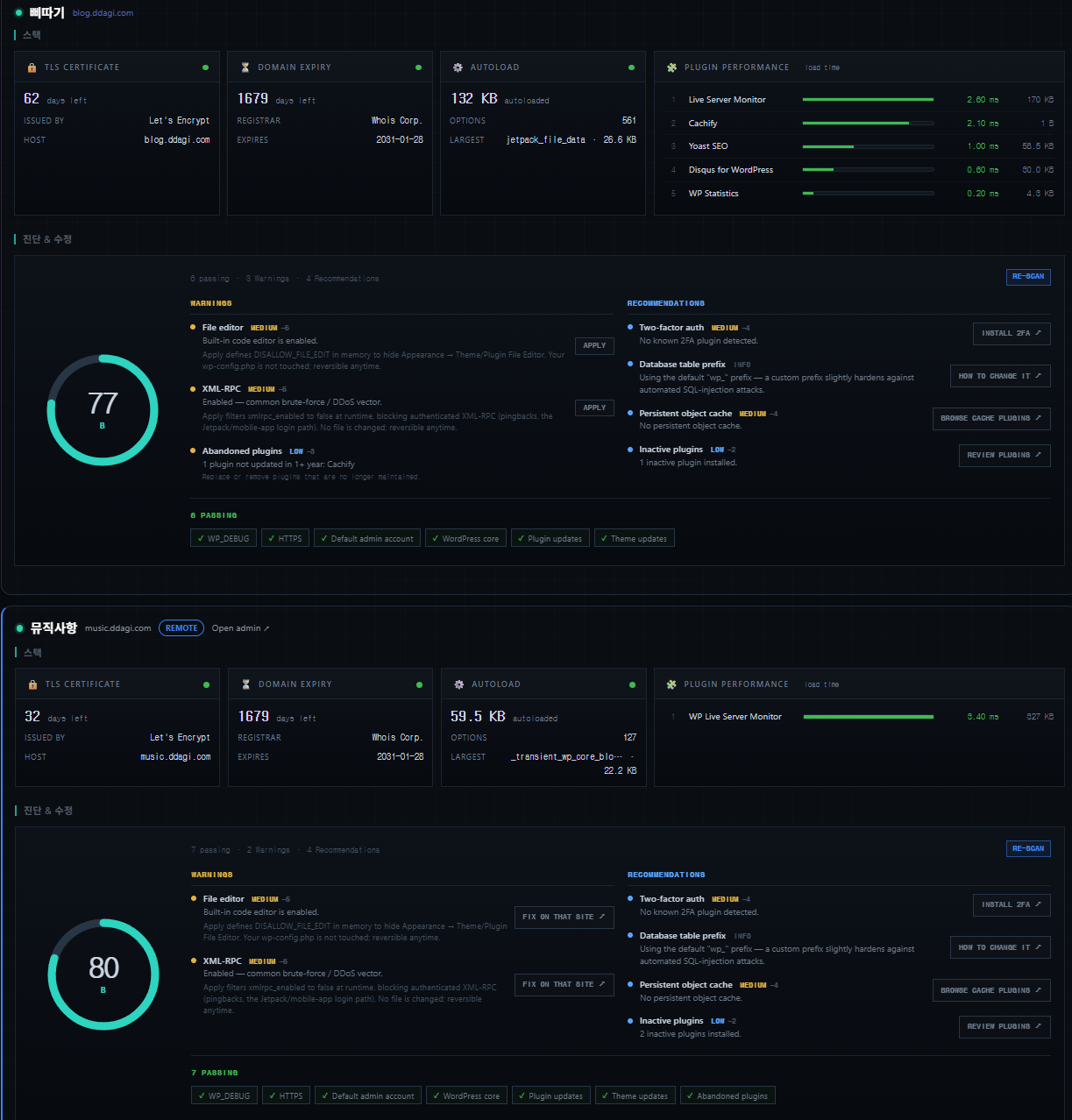Click WordPress core chip under 6 Passing
Viewport: 1072px width, 1120px height.
pos(465,538)
